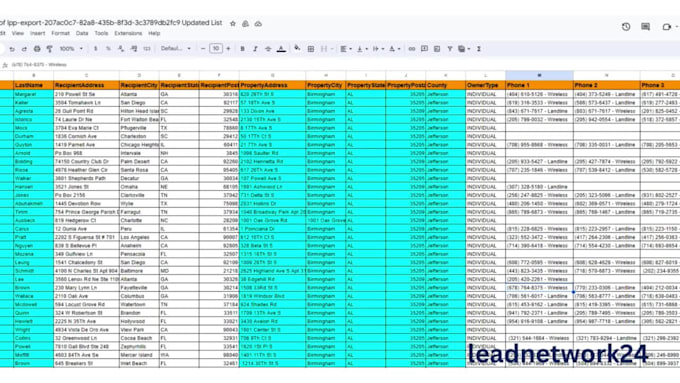Open the Format menu

point(60,33)
